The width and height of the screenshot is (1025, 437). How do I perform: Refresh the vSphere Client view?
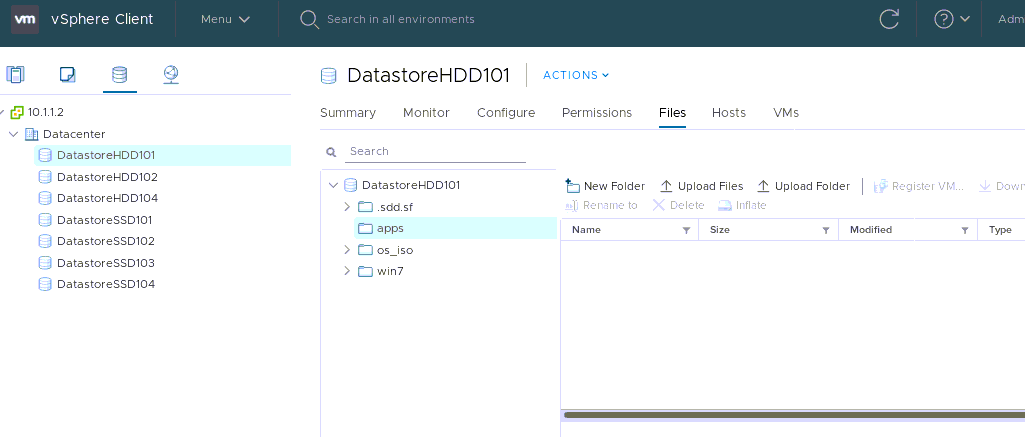click(x=889, y=20)
